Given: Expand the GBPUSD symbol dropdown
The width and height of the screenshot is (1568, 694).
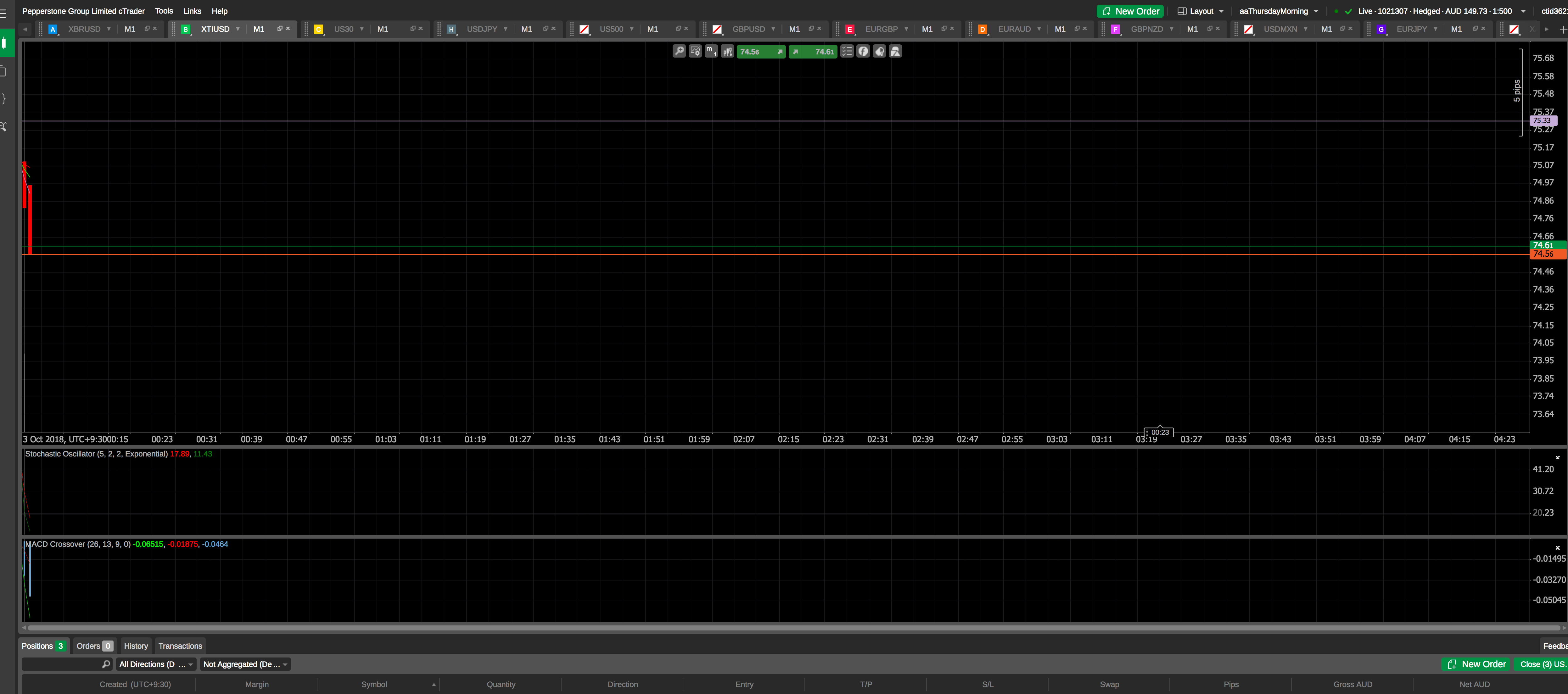Looking at the screenshot, I should (x=773, y=29).
